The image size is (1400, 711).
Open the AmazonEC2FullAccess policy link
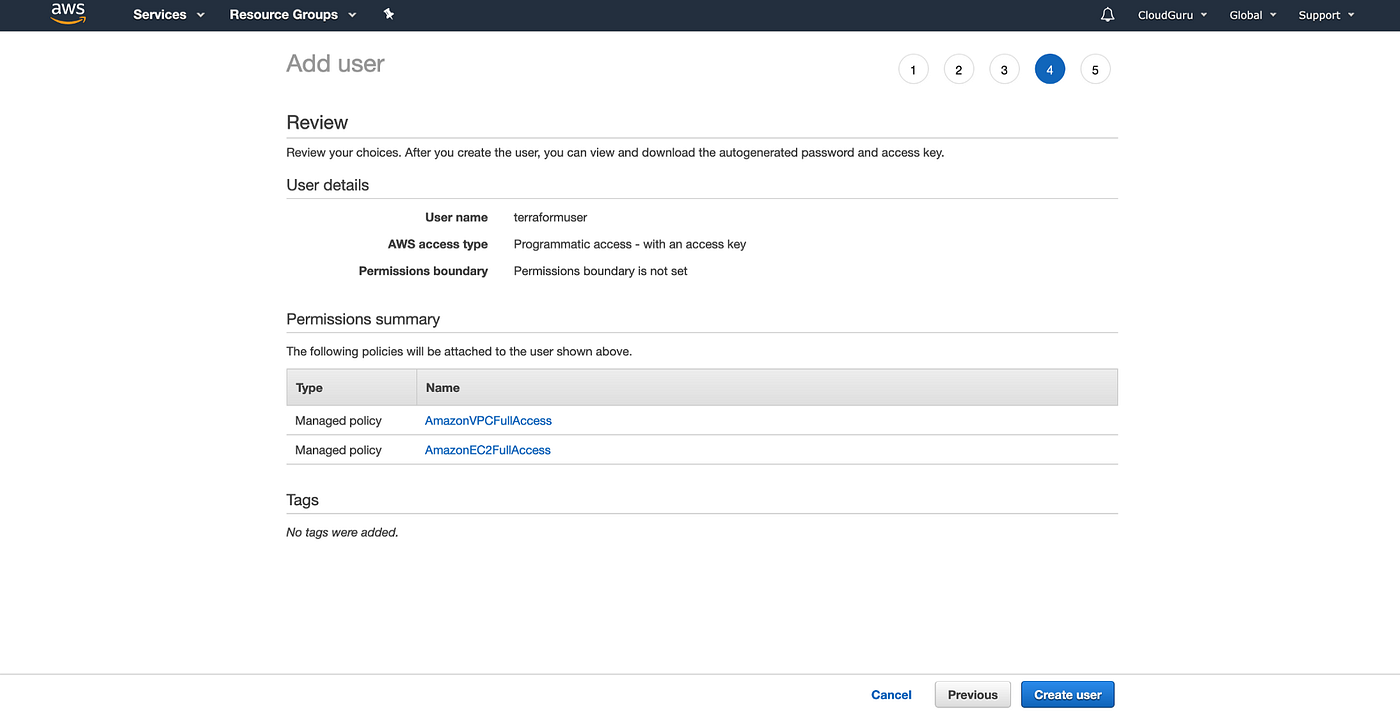(487, 449)
